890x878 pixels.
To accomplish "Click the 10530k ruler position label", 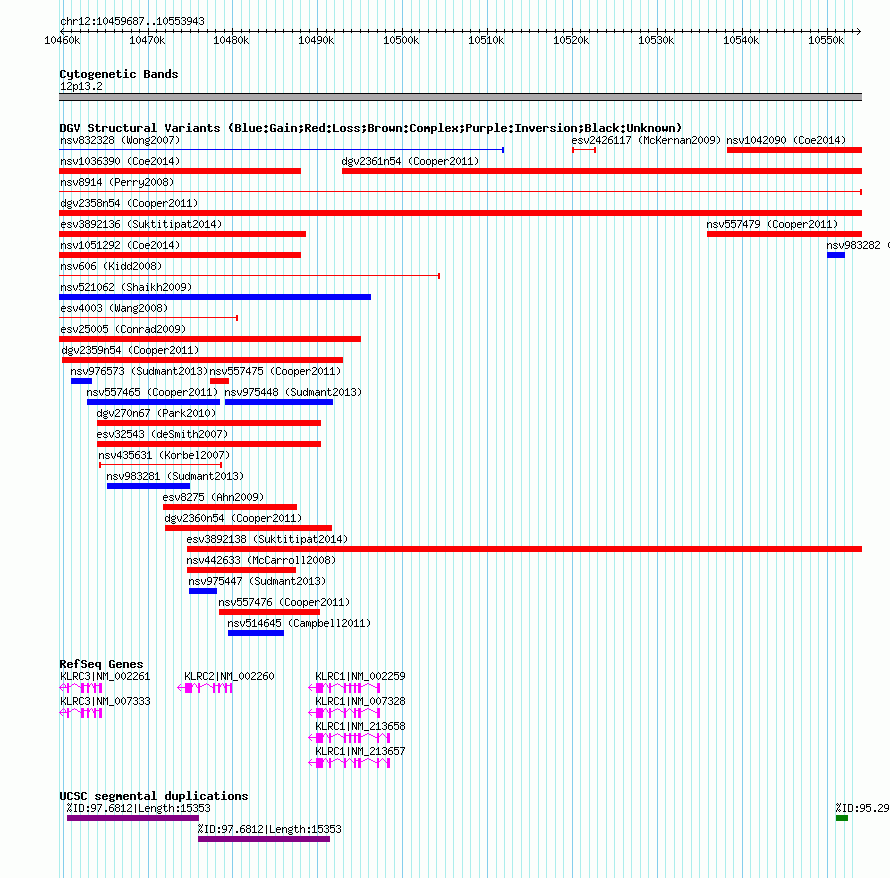I will [x=656, y=40].
